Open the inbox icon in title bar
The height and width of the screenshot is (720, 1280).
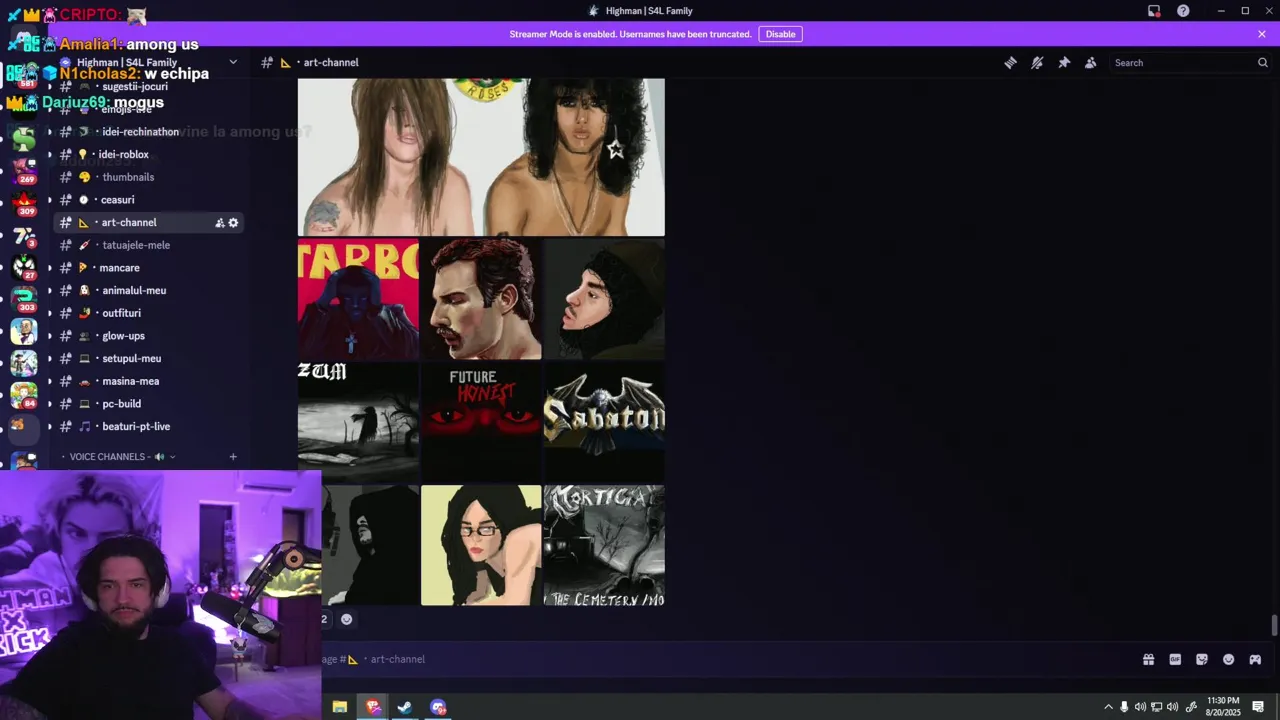(1154, 11)
